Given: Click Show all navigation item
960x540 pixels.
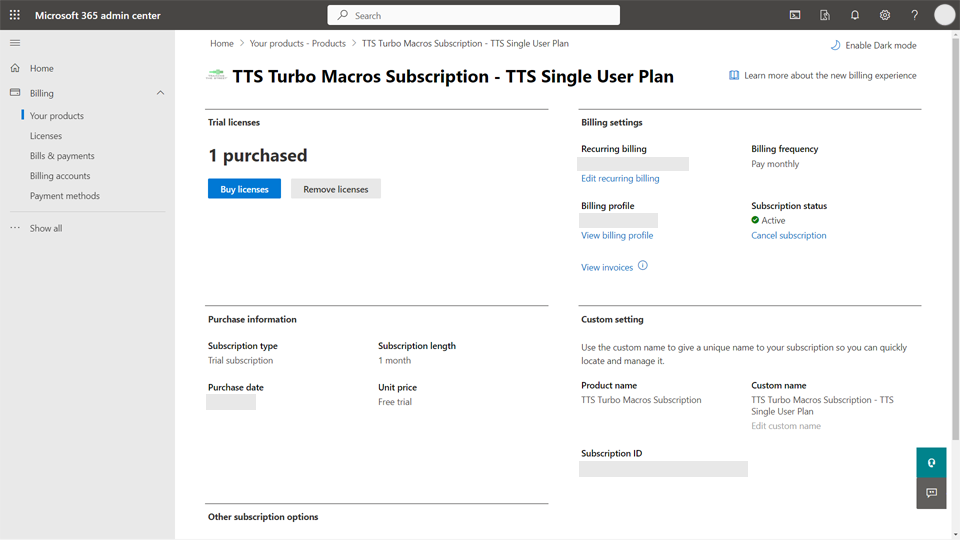Looking at the screenshot, I should 46,228.
